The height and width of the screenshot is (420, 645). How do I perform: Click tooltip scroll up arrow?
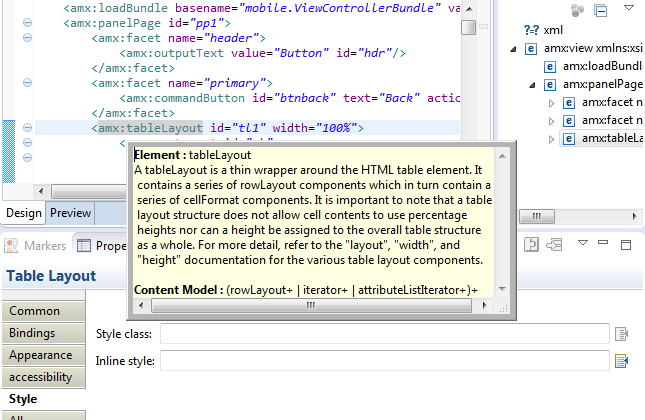pos(502,156)
